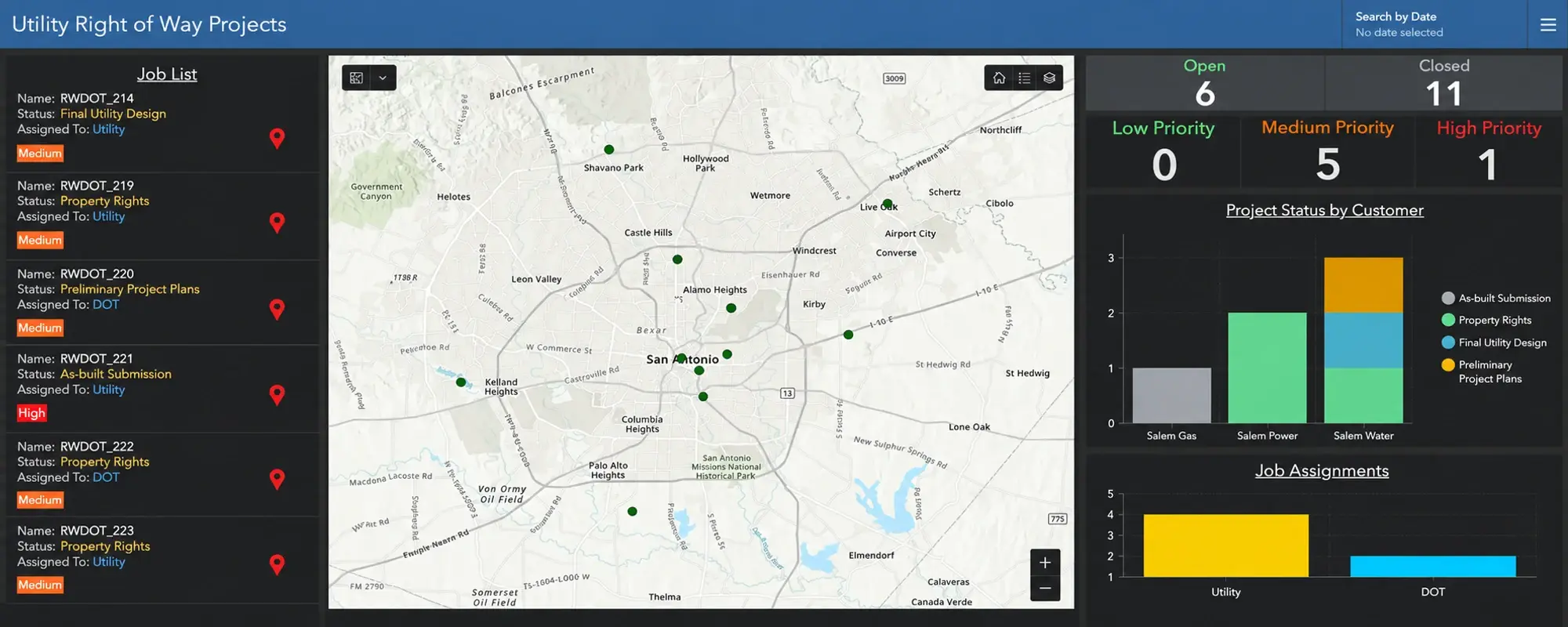Select the Closed projects indicator

click(x=1443, y=82)
